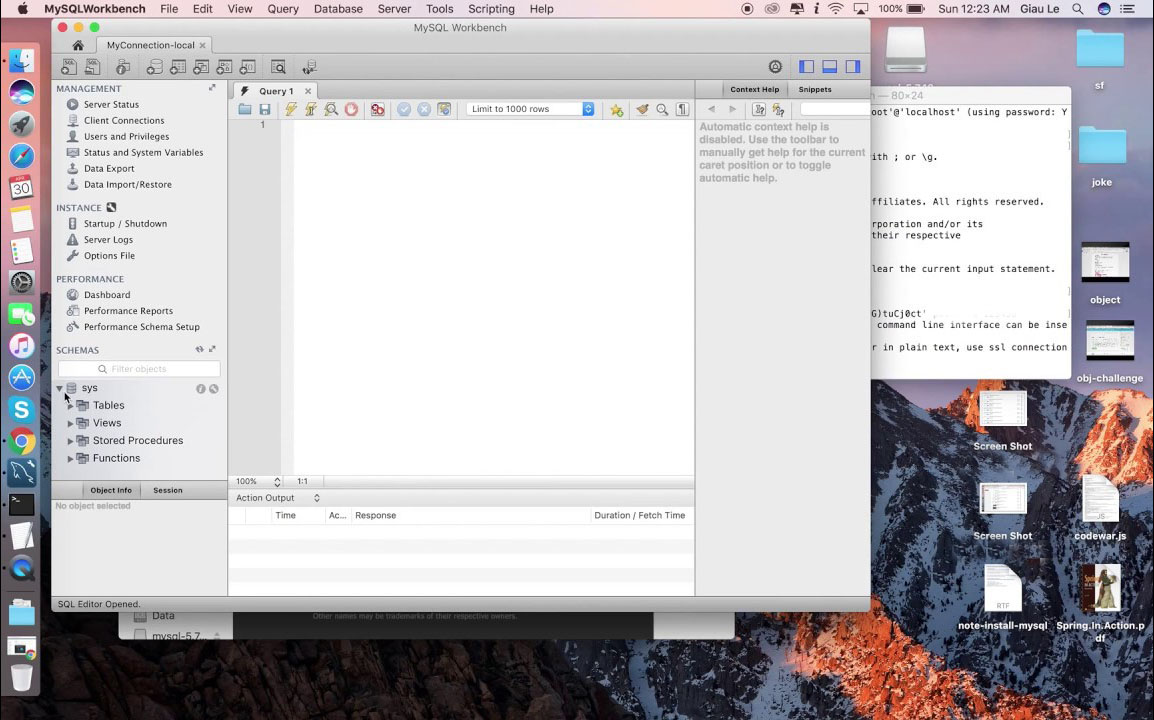This screenshot has width=1154, height=720.
Task: Expand the Stored Procedures node
Action: tap(71, 441)
